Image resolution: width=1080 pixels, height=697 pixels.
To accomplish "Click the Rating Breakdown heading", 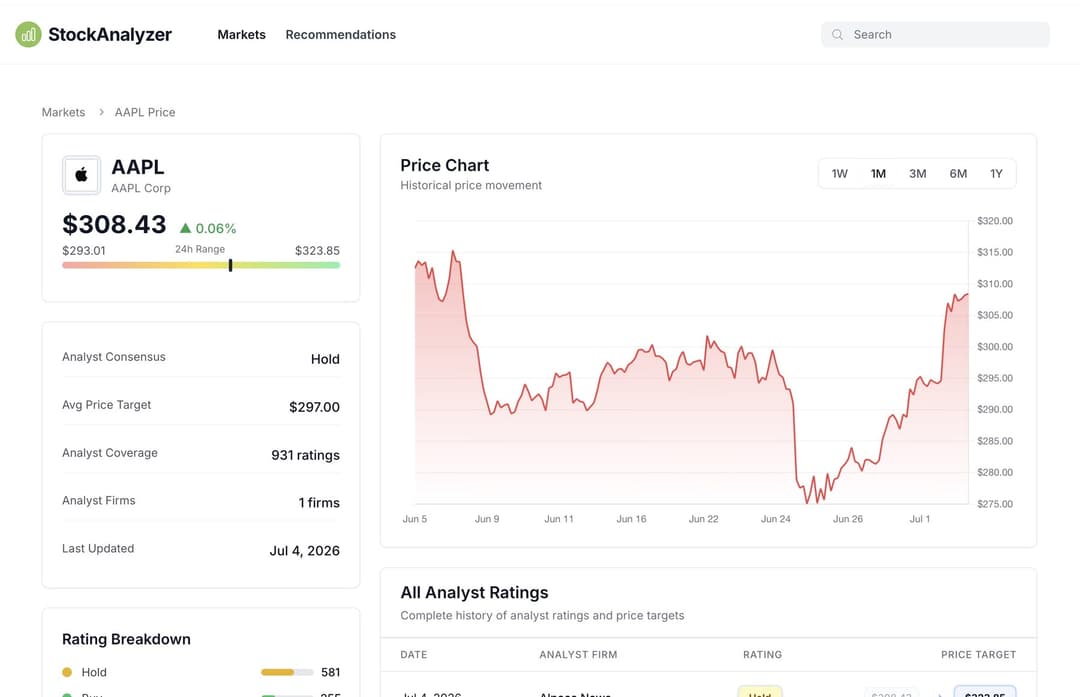I will click(126, 639).
